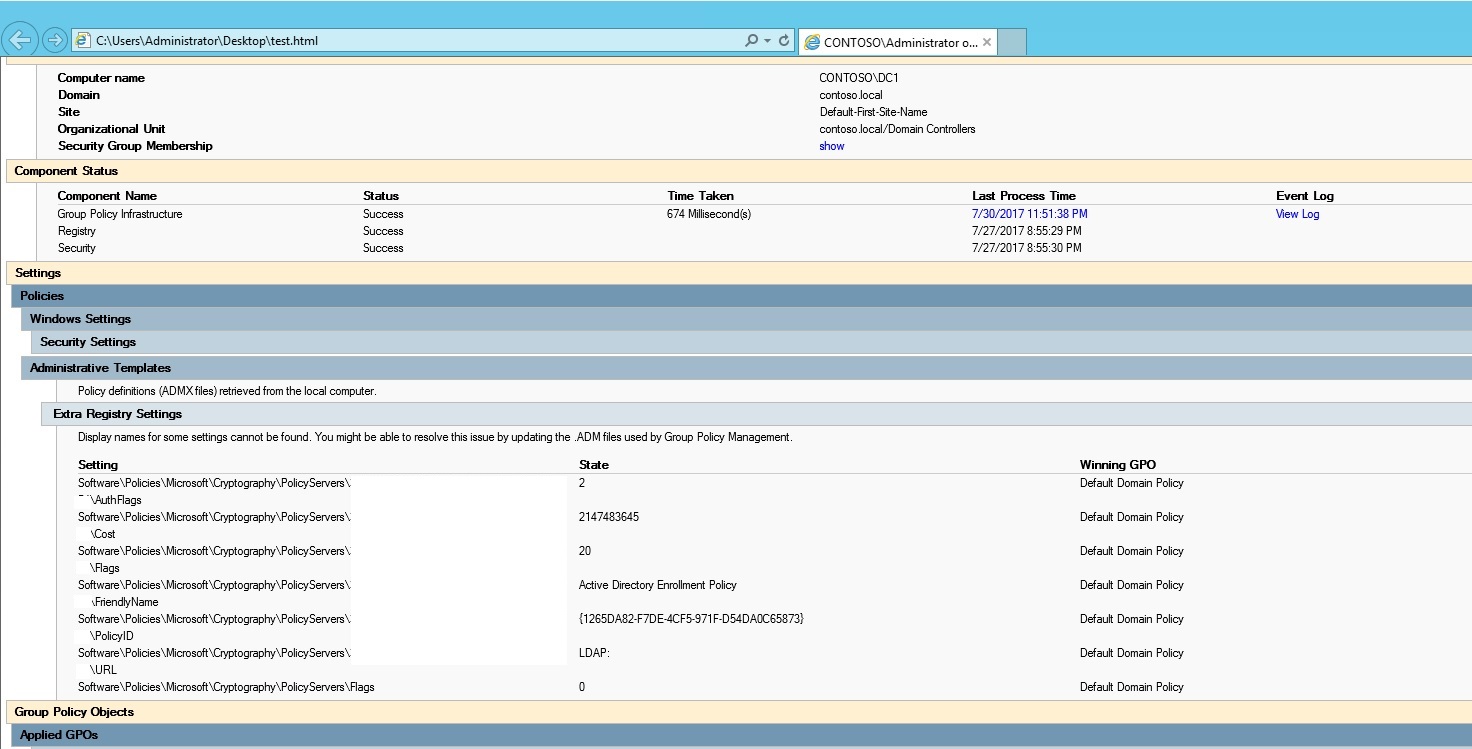
Task: Close the CONTOSO\Administrator tab
Action: (987, 42)
